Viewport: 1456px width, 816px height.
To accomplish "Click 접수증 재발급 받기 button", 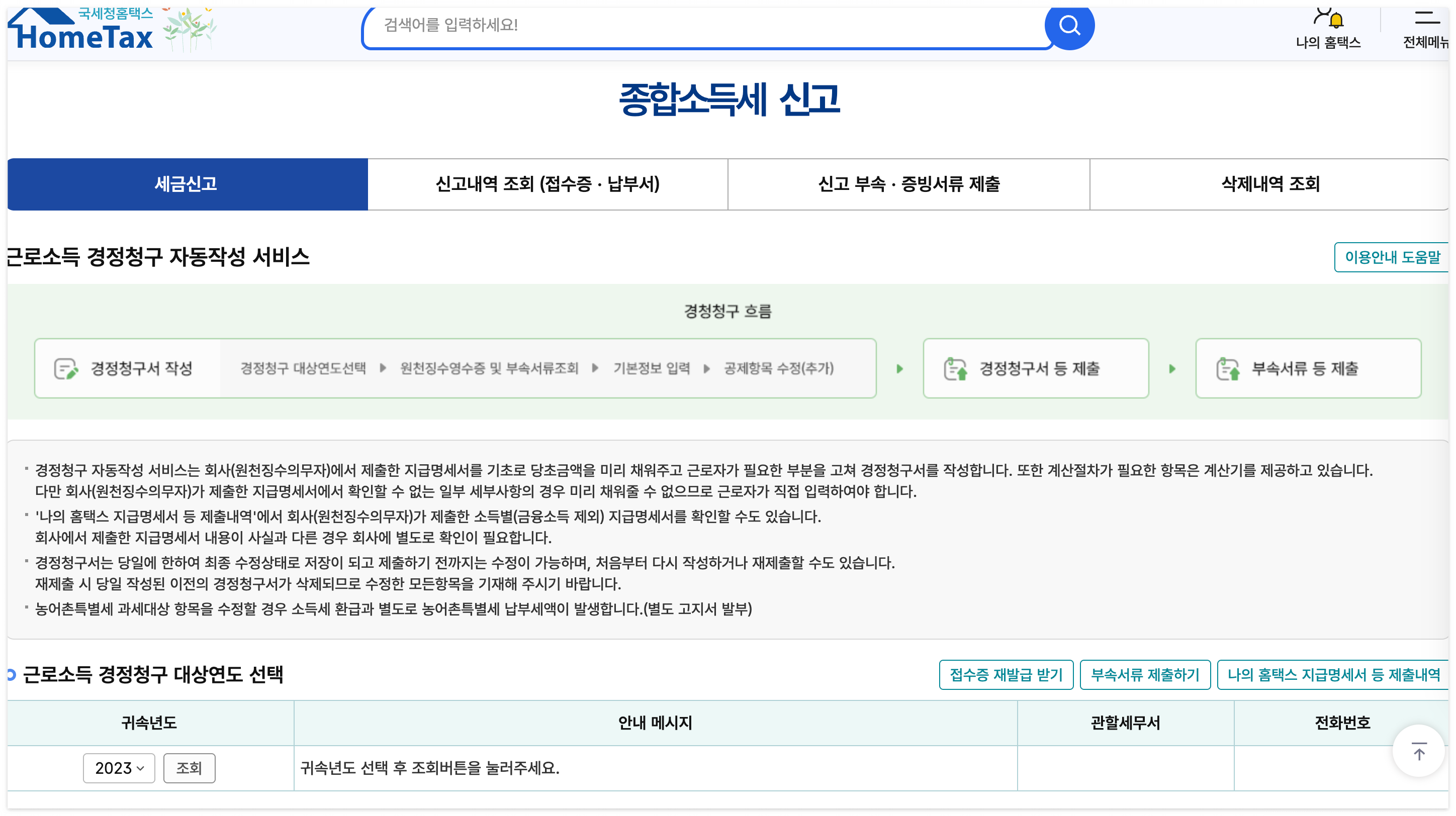I will coord(1006,675).
